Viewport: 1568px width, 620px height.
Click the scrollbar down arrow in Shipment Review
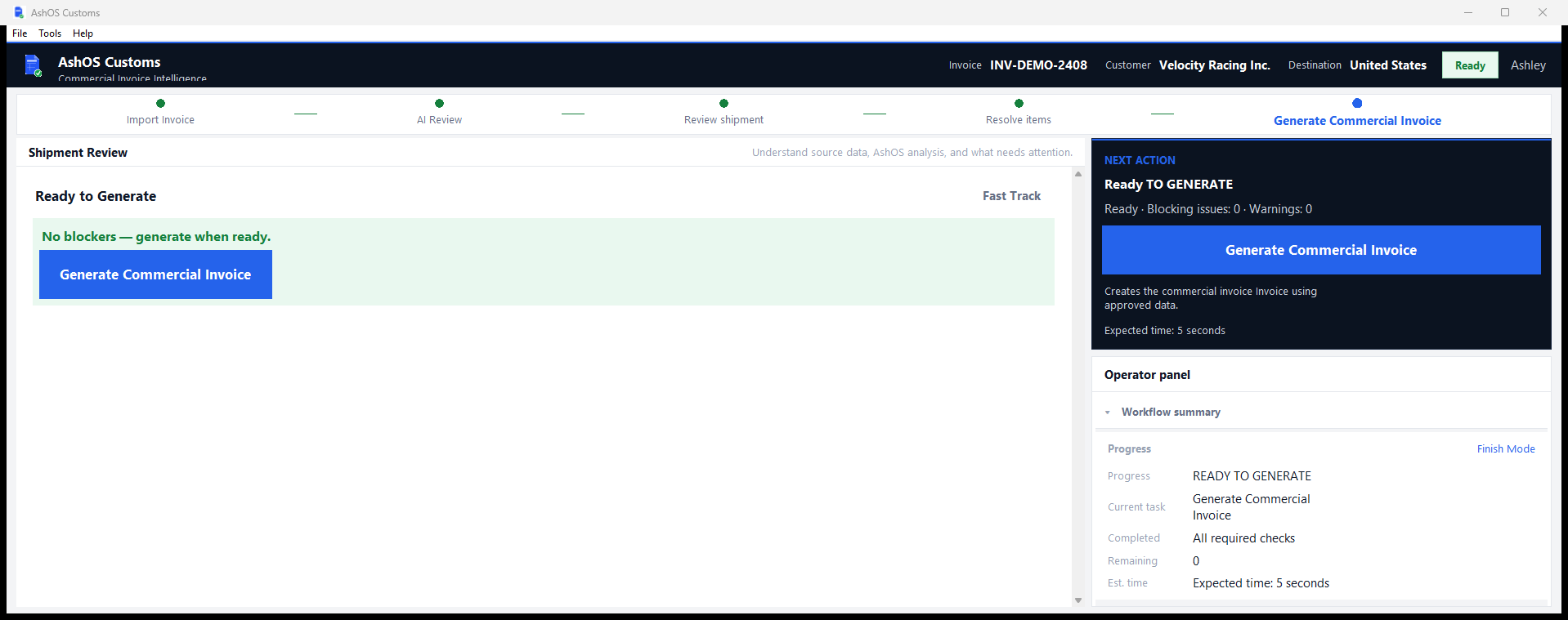tap(1078, 600)
